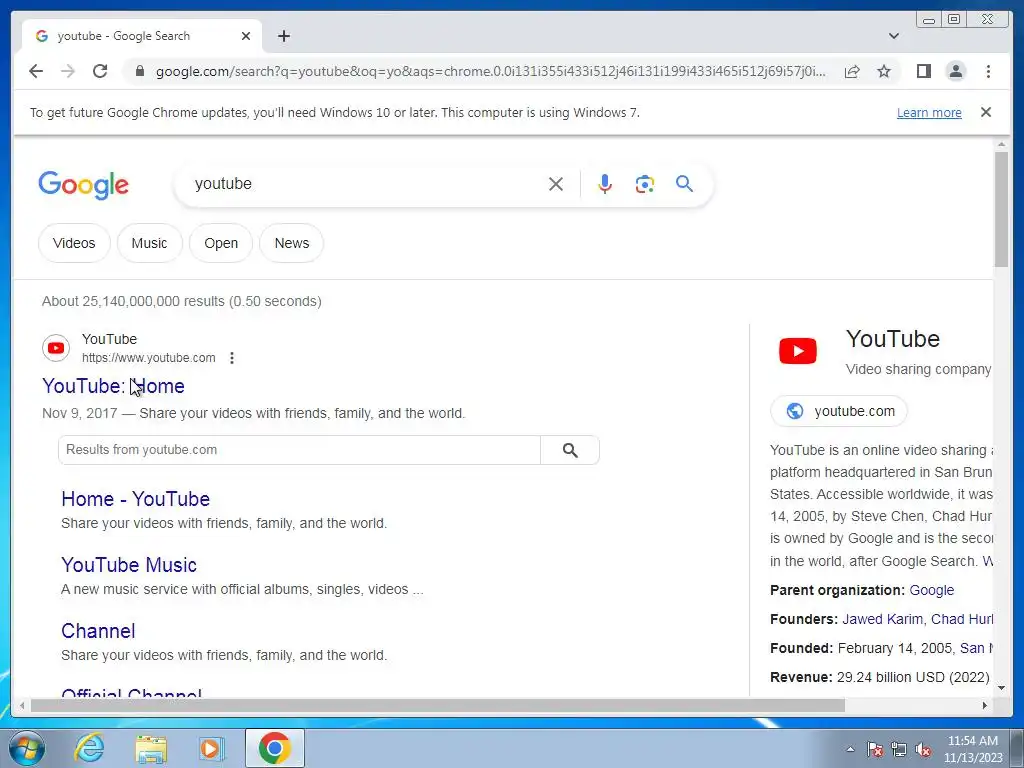Screen dimensions: 1024x768
Task: Open the more options dots for YouTube result
Action: click(x=232, y=358)
